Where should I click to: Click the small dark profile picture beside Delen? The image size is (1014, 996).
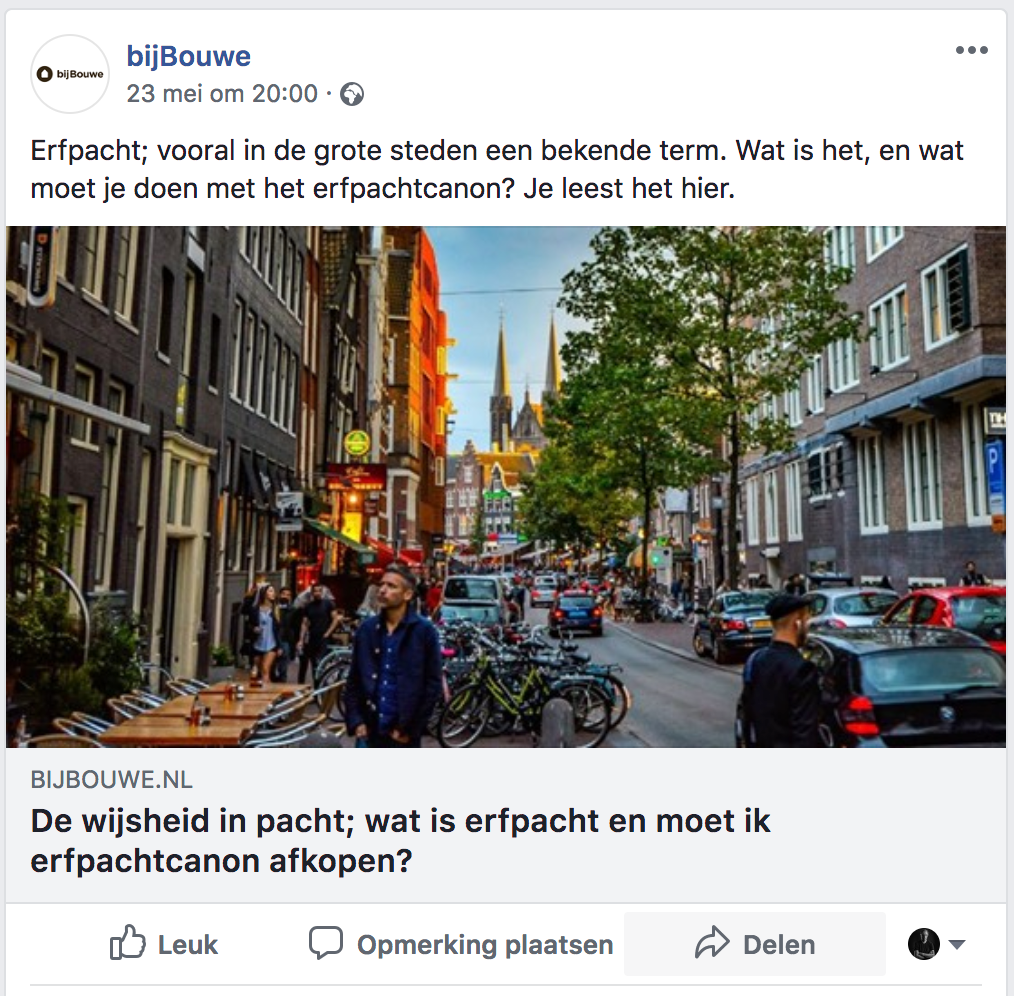pyautogui.click(x=923, y=944)
